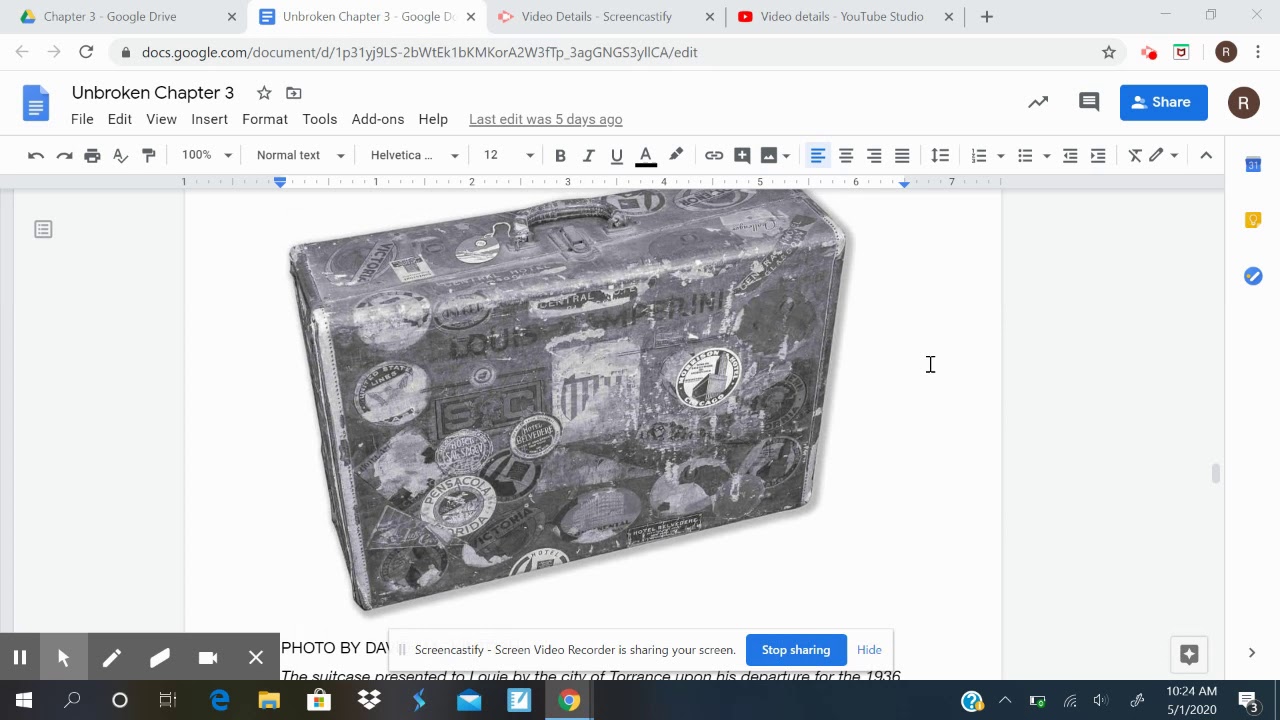The image size is (1280, 720).
Task: Pause Screencastify recording
Action: click(19, 657)
